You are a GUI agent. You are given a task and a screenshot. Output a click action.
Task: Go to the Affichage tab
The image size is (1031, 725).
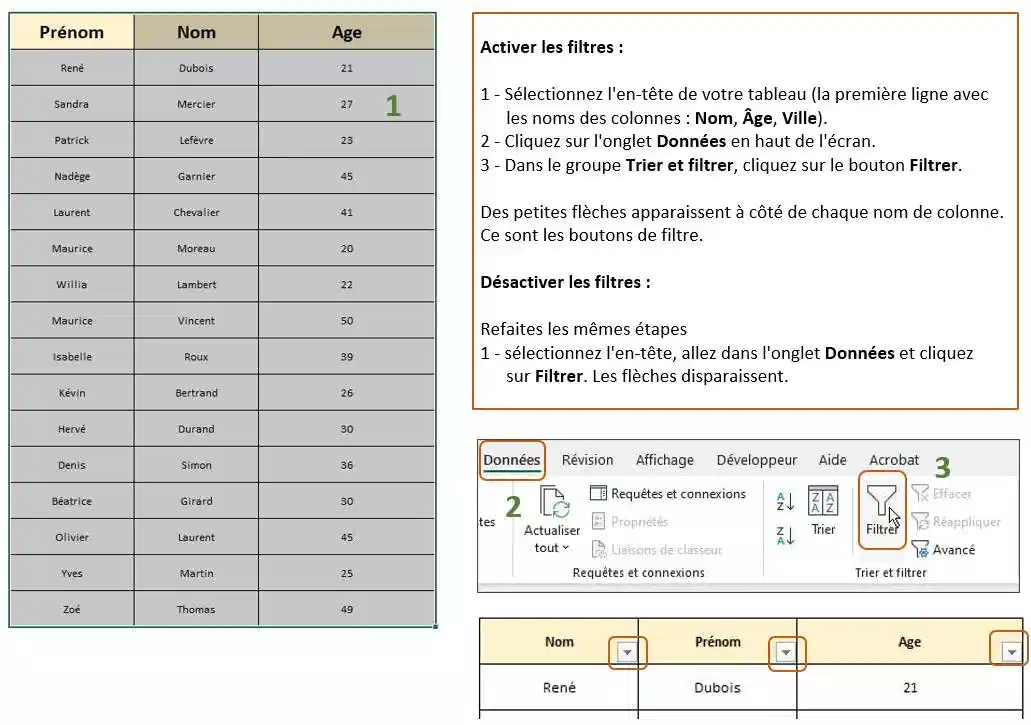[664, 460]
